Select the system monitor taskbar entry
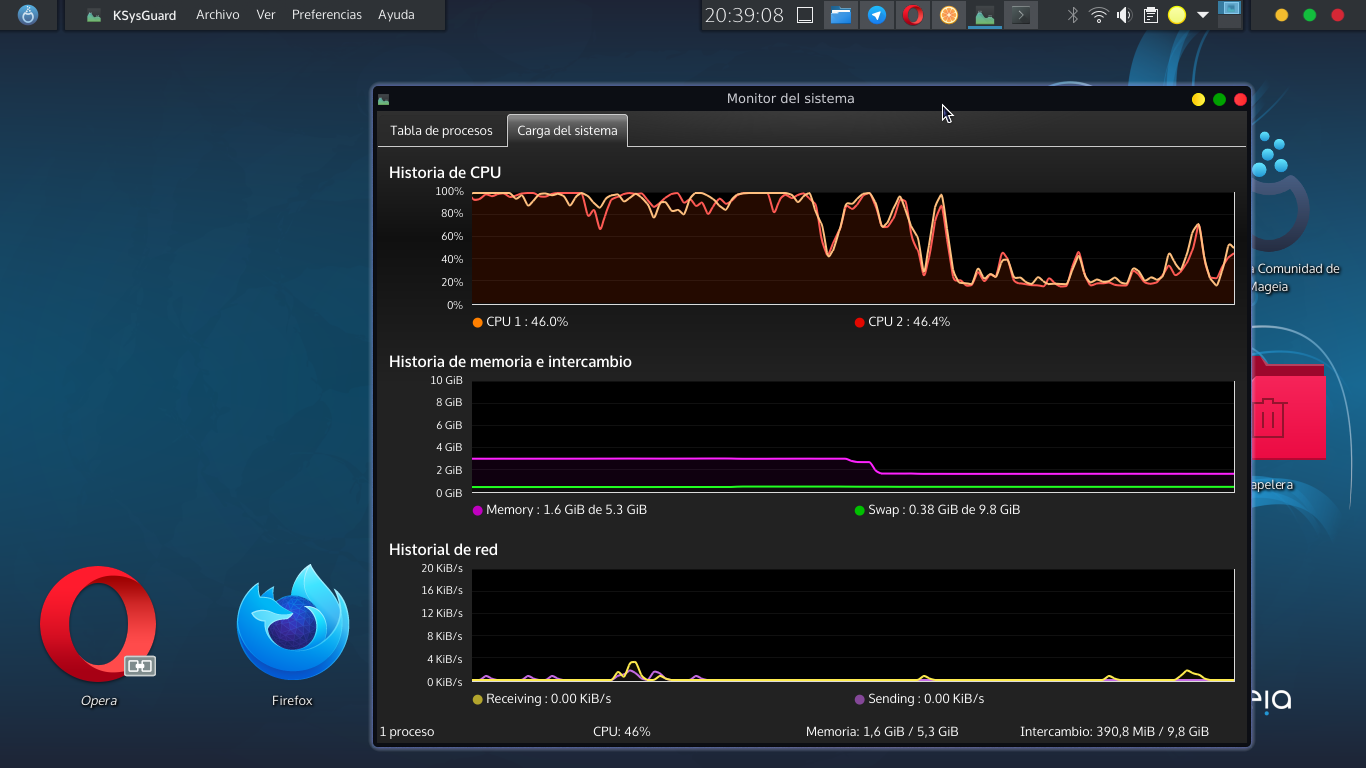The image size is (1366, 768). 985,15
